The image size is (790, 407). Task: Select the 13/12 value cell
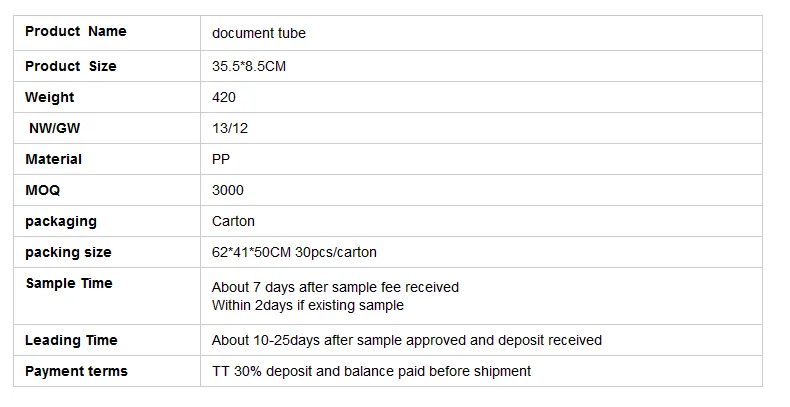point(226,128)
